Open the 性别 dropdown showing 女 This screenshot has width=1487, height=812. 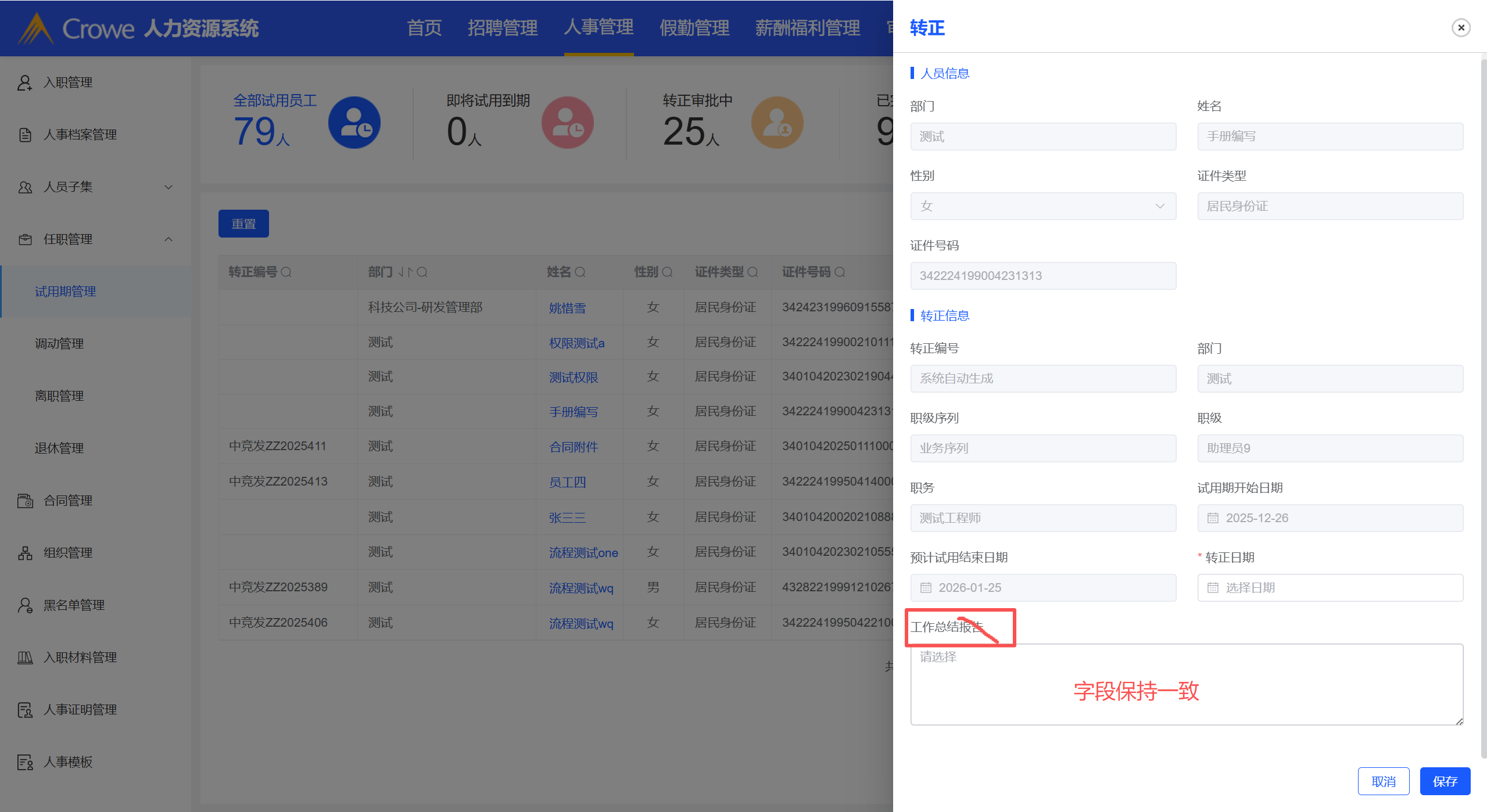click(x=1043, y=206)
